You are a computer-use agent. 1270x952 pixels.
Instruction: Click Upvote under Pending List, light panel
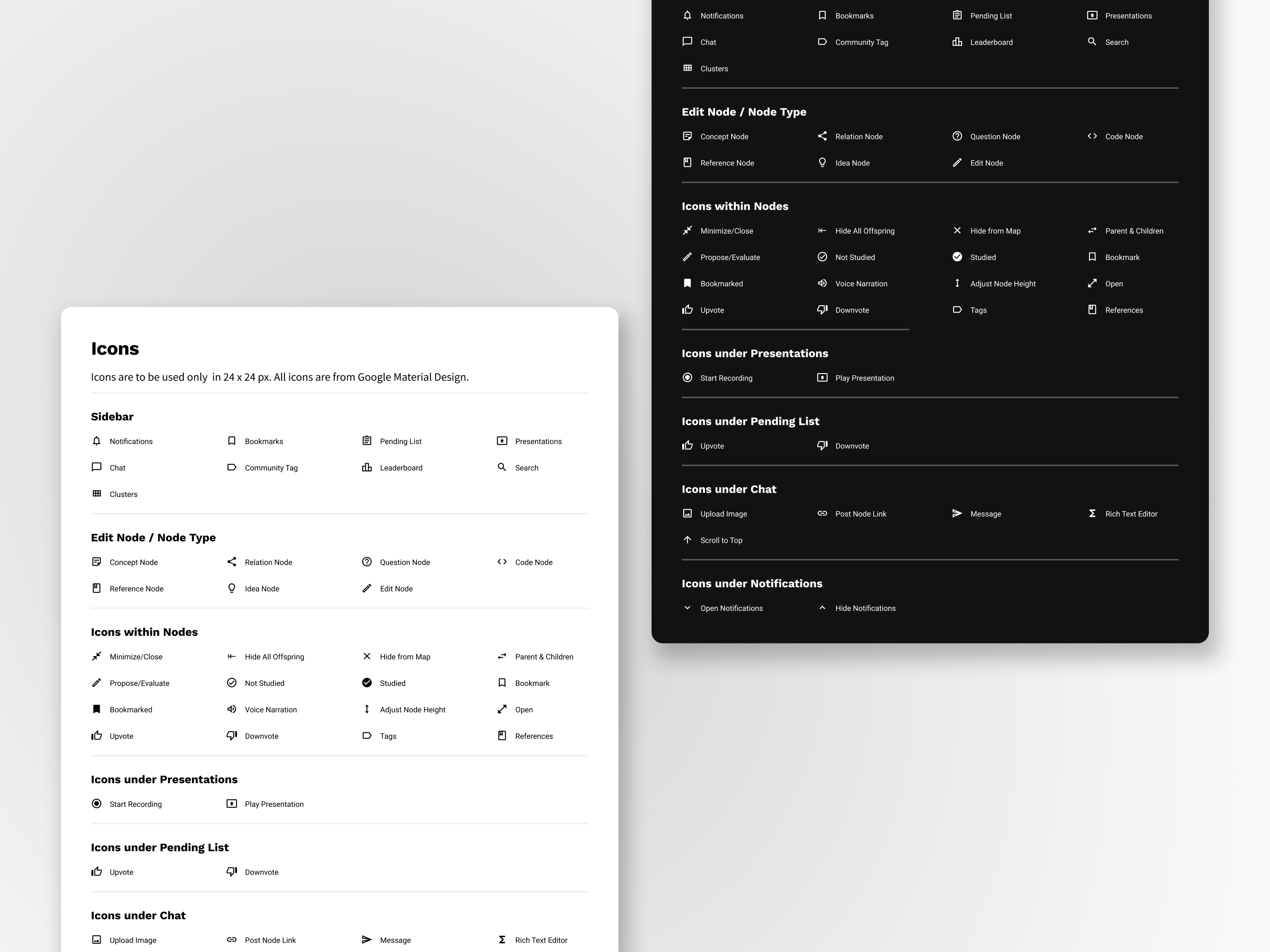96,871
